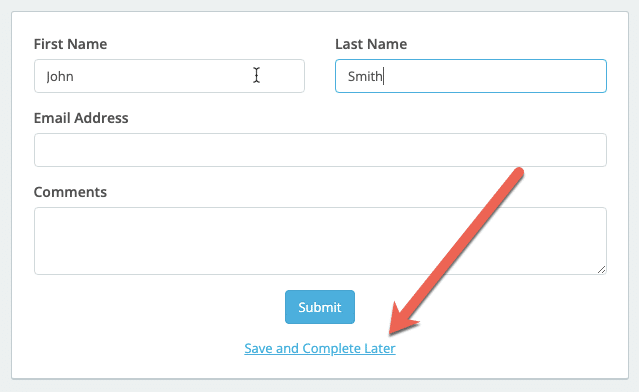
Task: Click the word Later in the link
Action: click(380, 348)
